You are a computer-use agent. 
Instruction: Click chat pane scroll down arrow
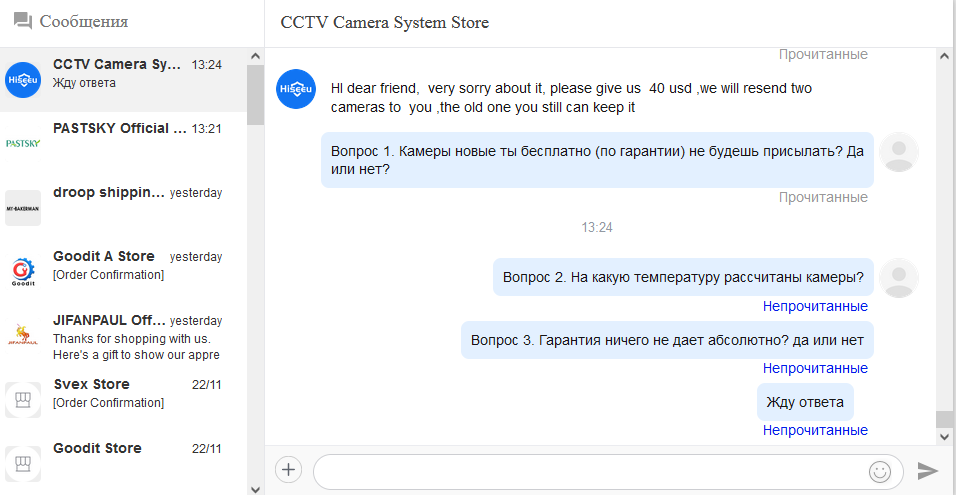(944, 436)
